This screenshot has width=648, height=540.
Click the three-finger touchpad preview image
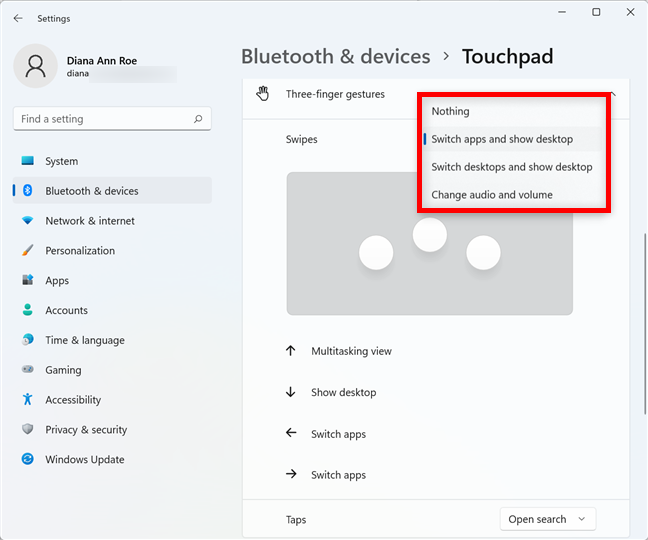pyautogui.click(x=429, y=244)
